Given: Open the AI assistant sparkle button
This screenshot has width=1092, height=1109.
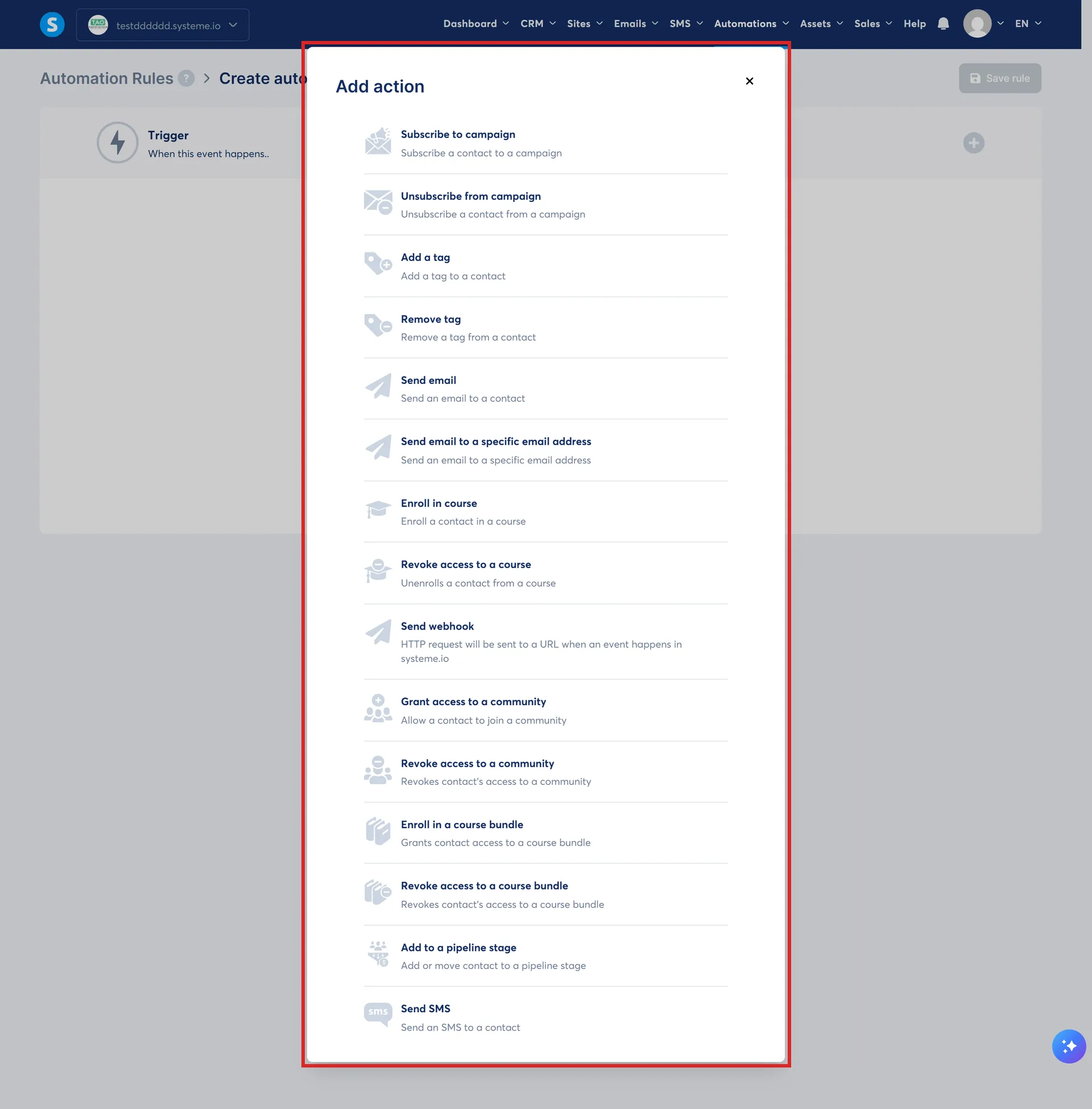Looking at the screenshot, I should [x=1069, y=1046].
